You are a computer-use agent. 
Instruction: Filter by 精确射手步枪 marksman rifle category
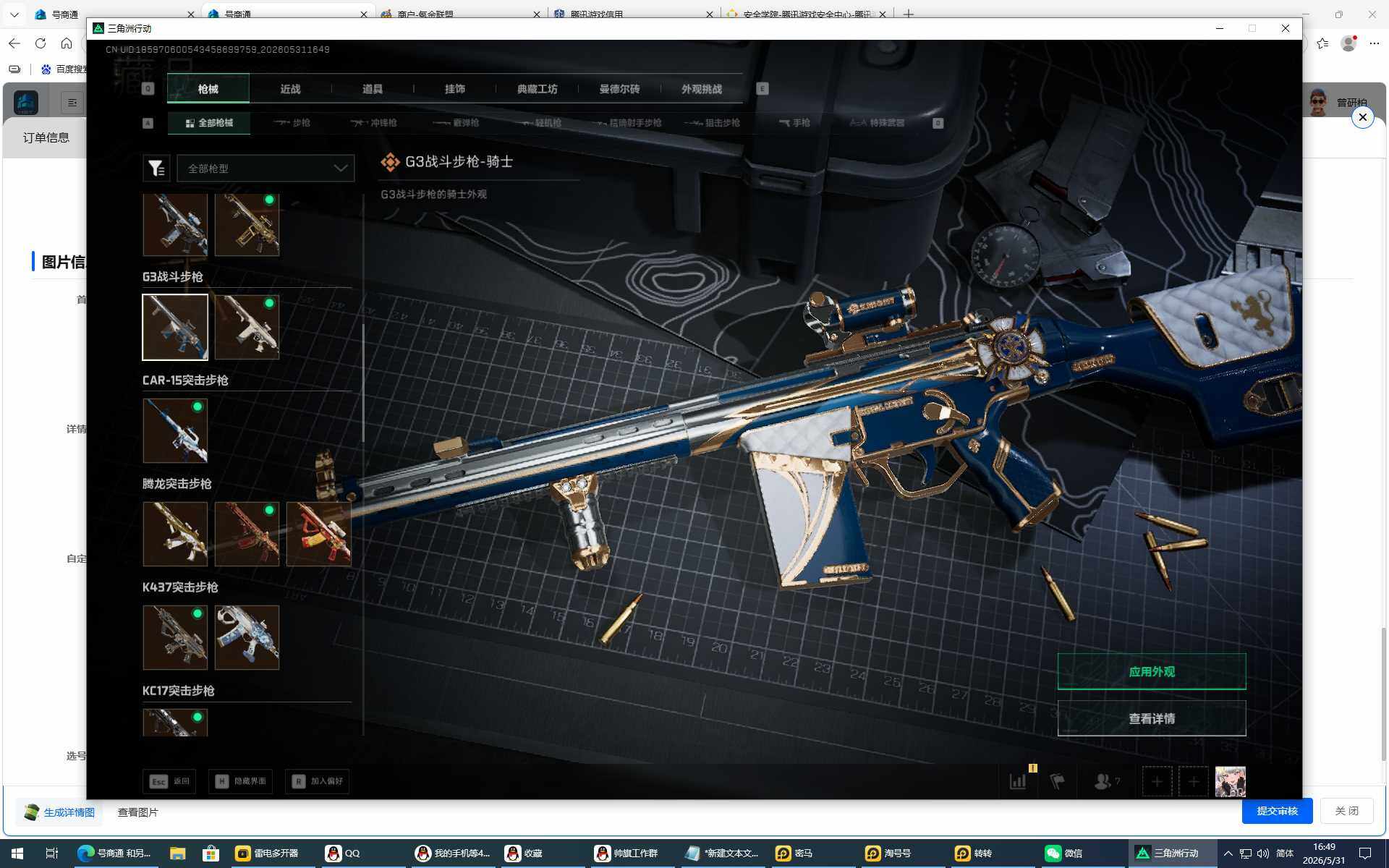coord(627,123)
